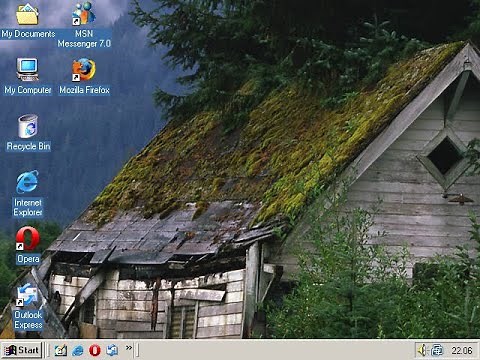Open the volume control tray icon

click(422, 350)
